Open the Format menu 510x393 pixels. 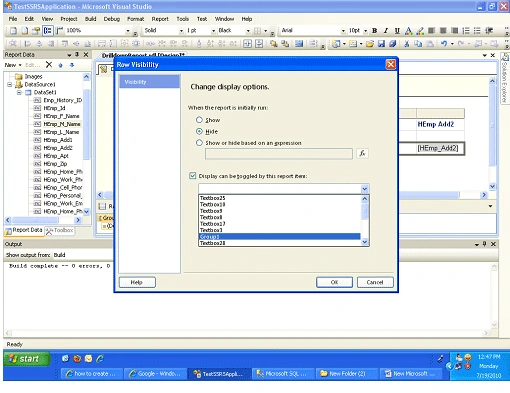pyautogui.click(x=136, y=19)
